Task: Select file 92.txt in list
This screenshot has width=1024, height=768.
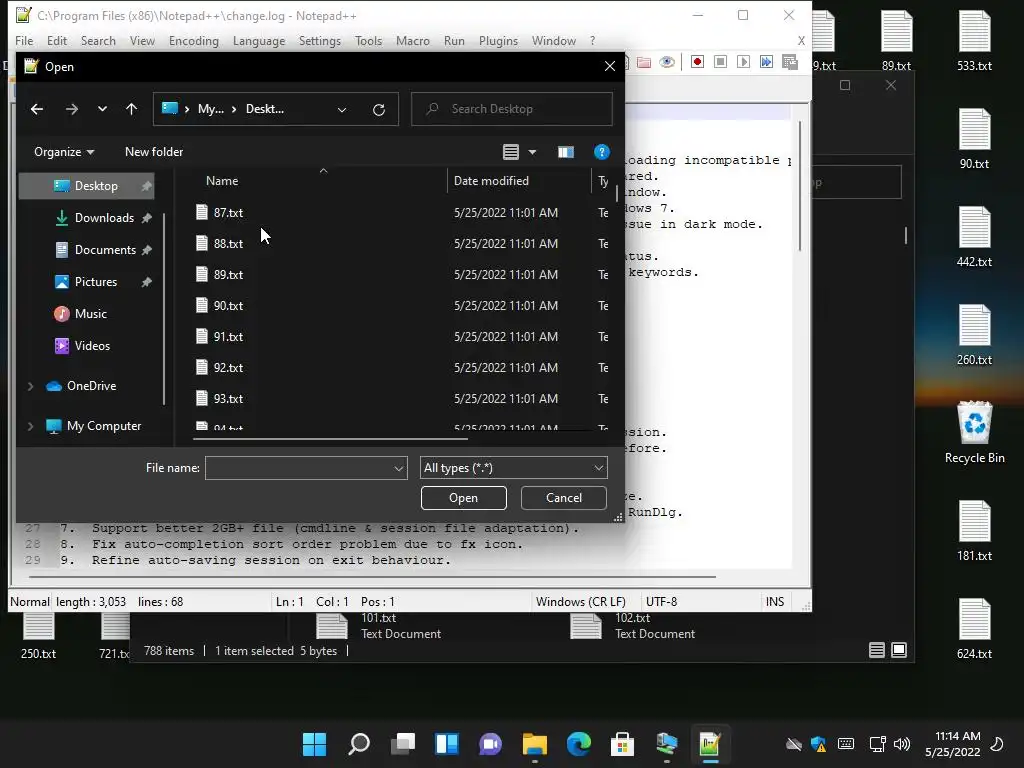Action: (228, 368)
